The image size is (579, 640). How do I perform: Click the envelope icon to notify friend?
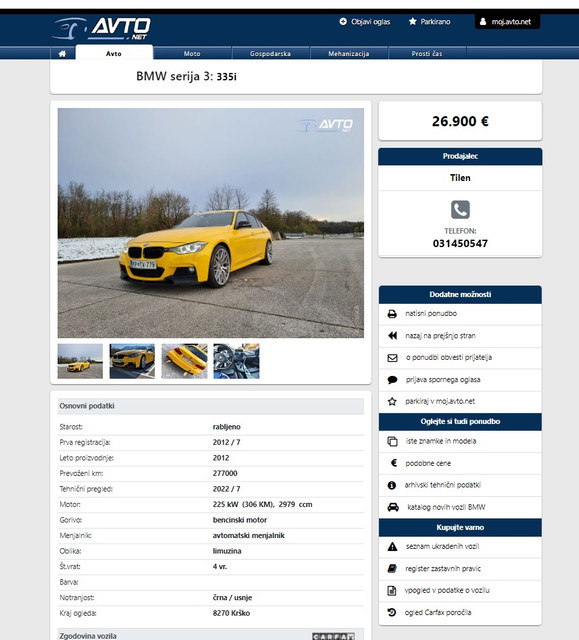(392, 358)
